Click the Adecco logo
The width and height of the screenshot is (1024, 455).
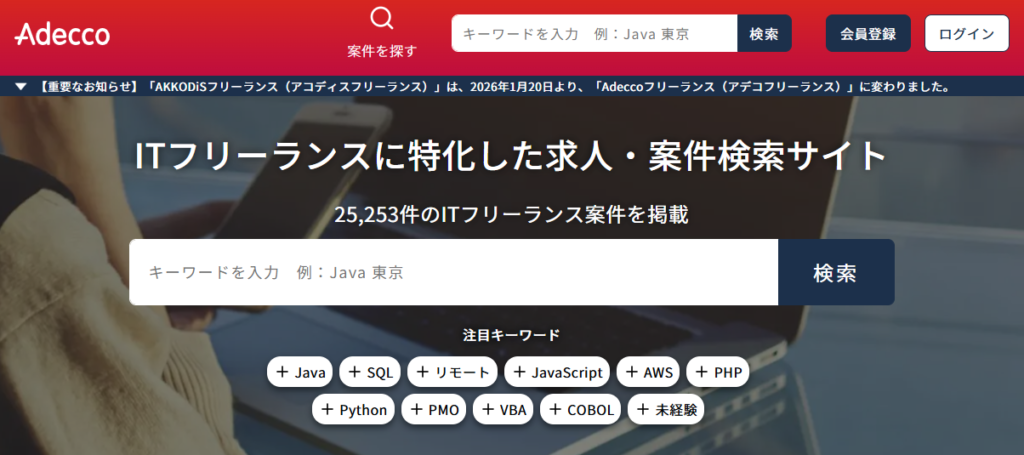coord(62,34)
